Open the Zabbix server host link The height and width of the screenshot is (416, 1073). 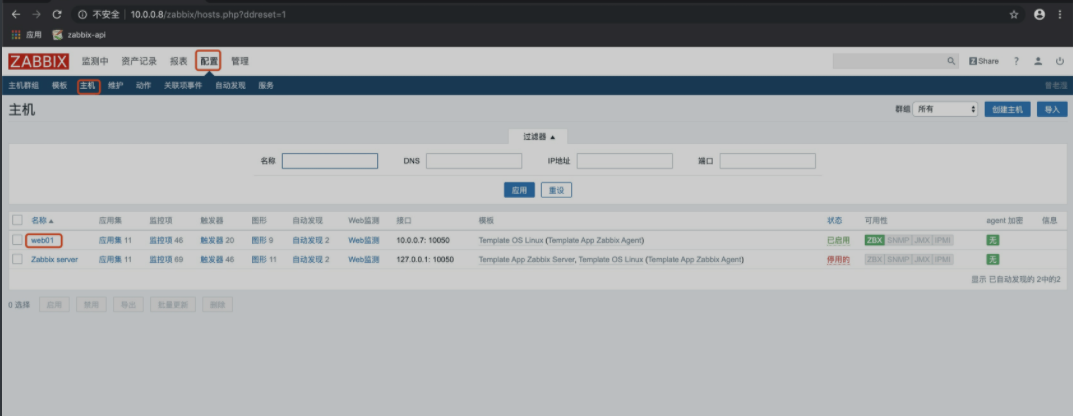pyautogui.click(x=55, y=259)
